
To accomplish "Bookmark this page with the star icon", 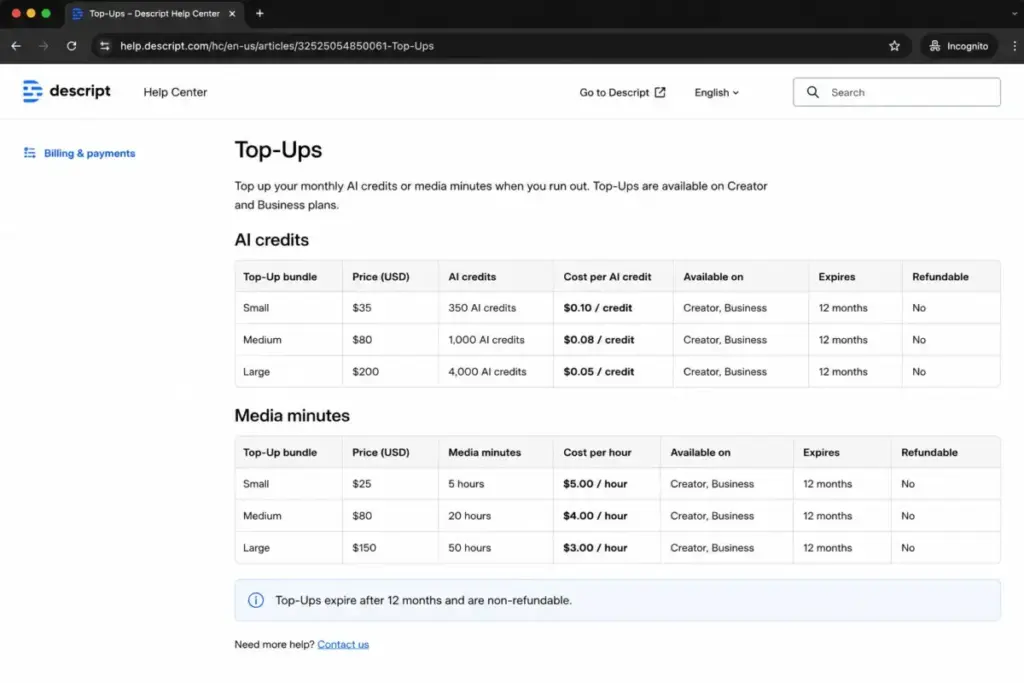I will click(x=894, y=46).
